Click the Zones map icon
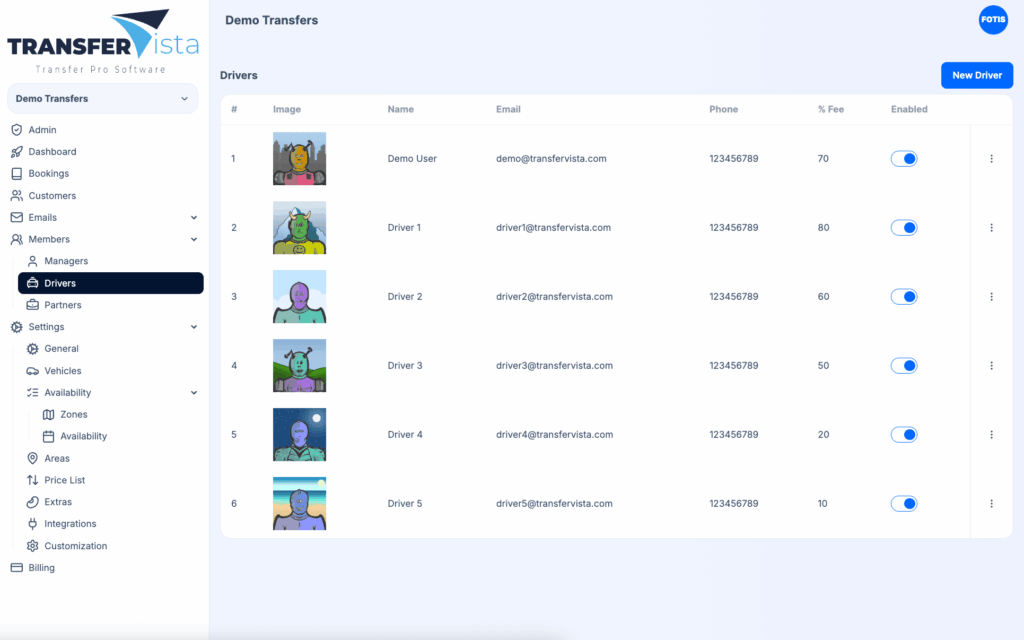 pyautogui.click(x=49, y=415)
